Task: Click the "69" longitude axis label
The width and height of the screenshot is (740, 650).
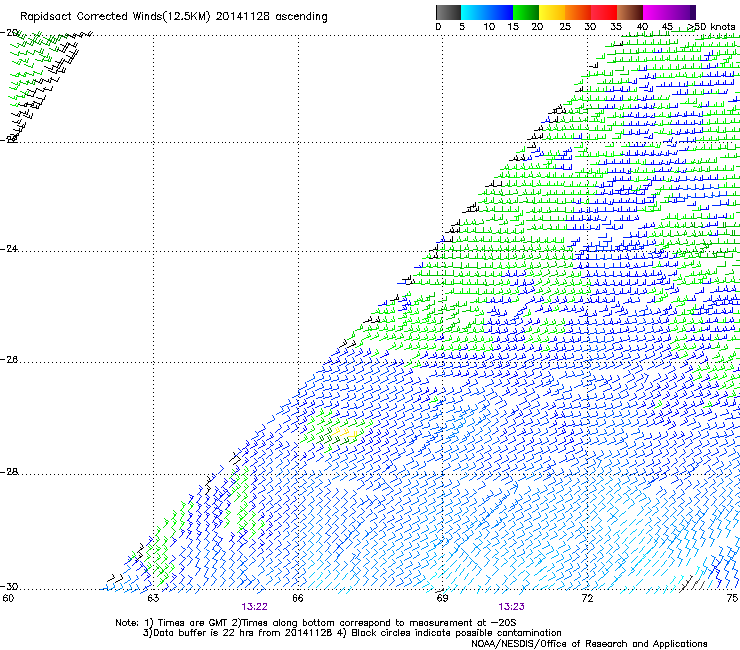Action: 442,598
